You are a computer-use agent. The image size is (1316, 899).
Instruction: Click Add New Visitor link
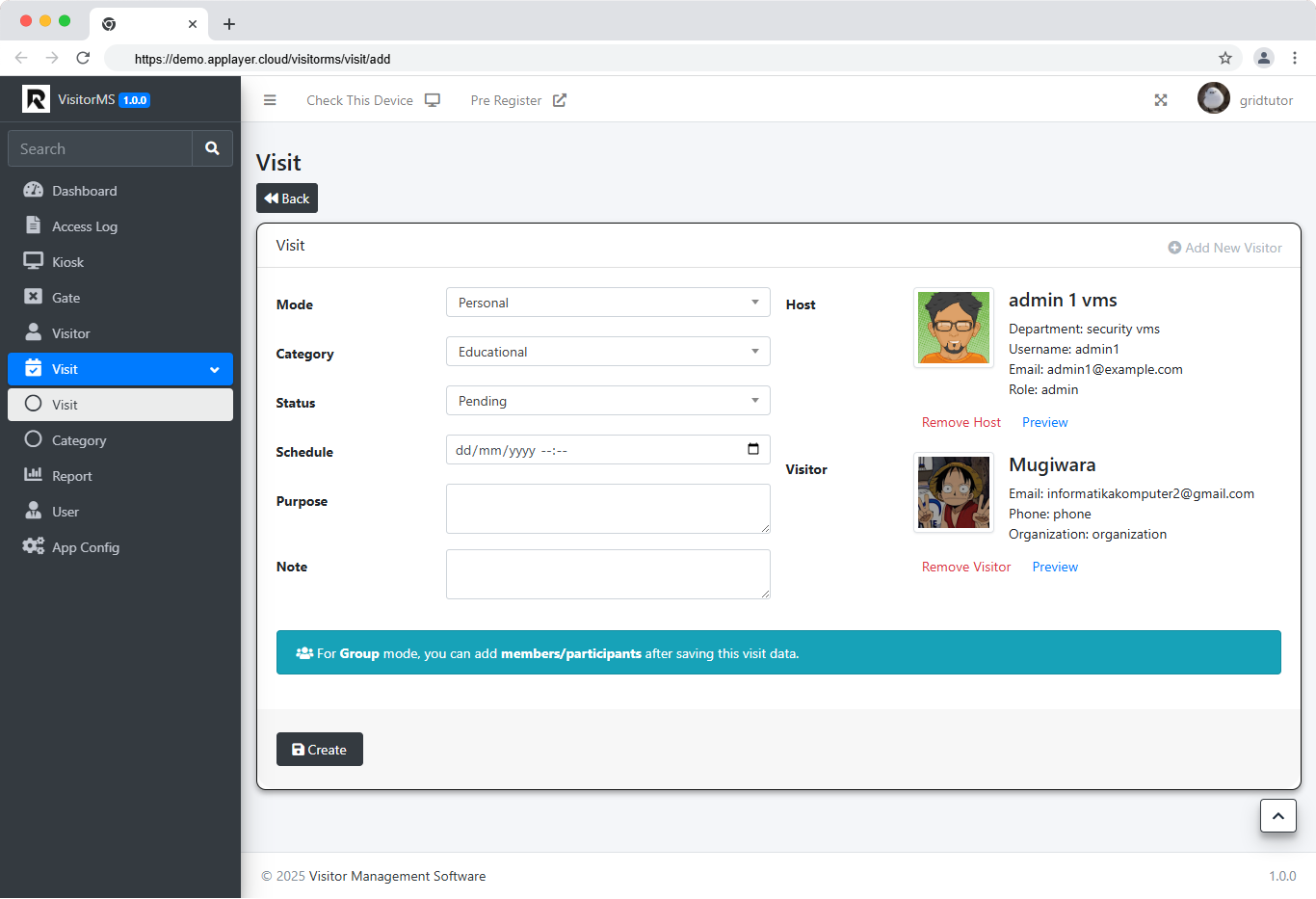pos(1224,248)
